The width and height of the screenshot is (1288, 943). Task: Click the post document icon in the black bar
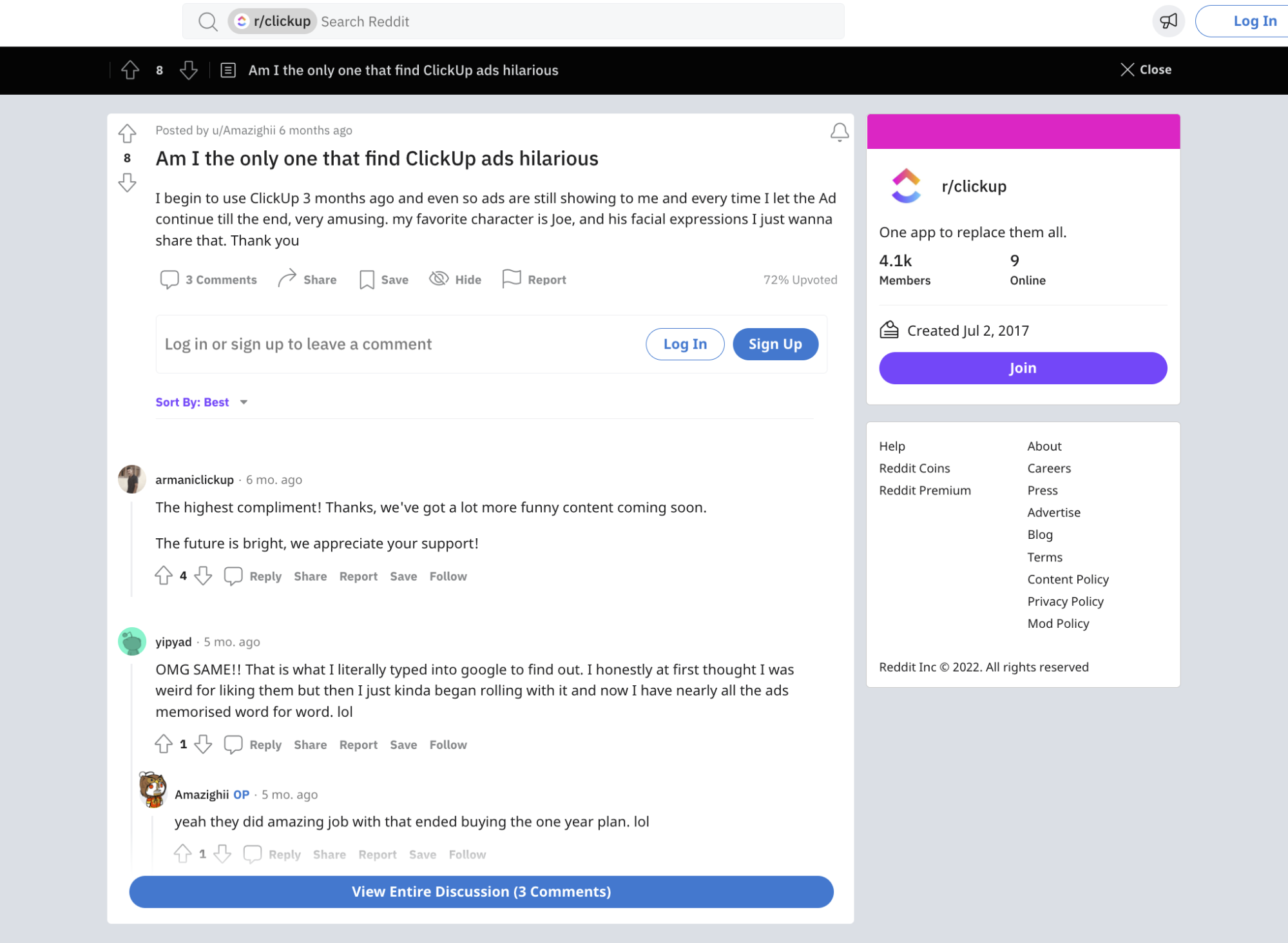click(x=228, y=70)
